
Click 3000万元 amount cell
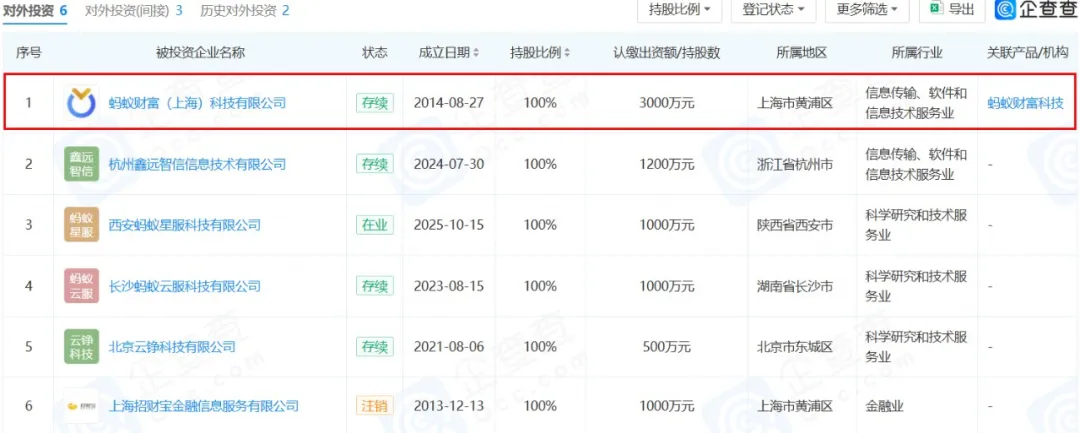coord(667,103)
